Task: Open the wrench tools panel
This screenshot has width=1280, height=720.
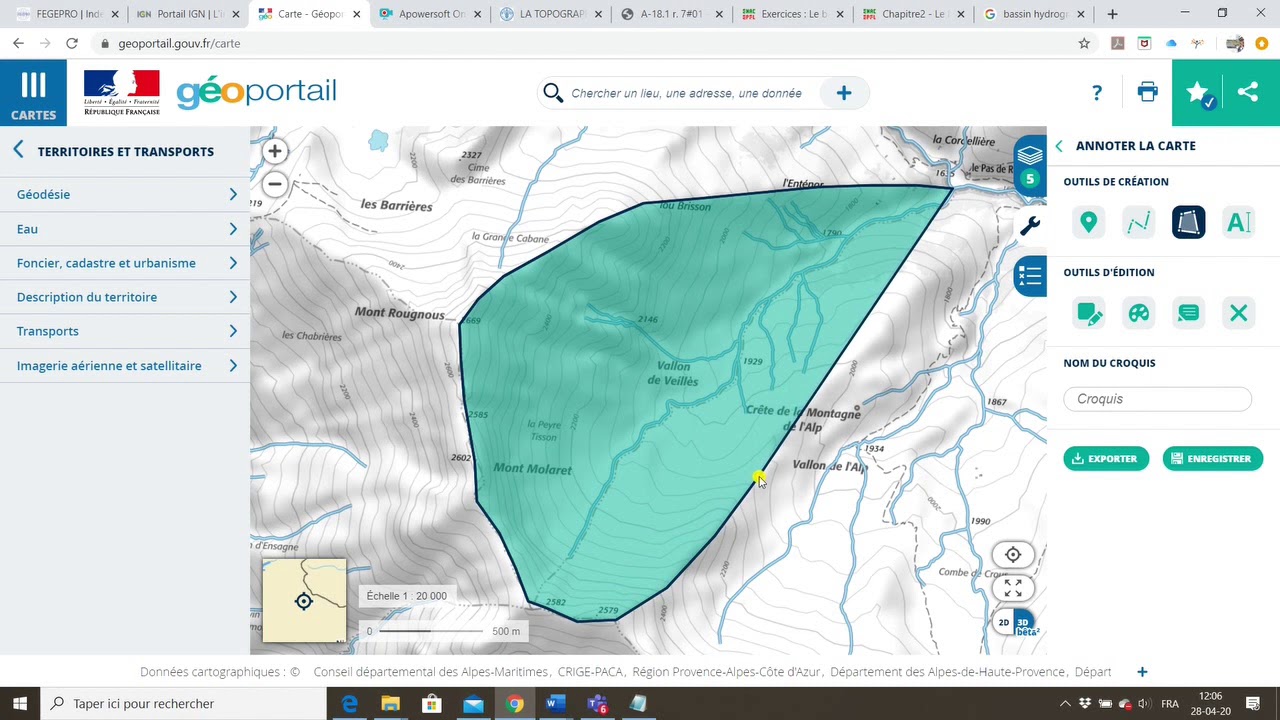Action: [x=1030, y=225]
